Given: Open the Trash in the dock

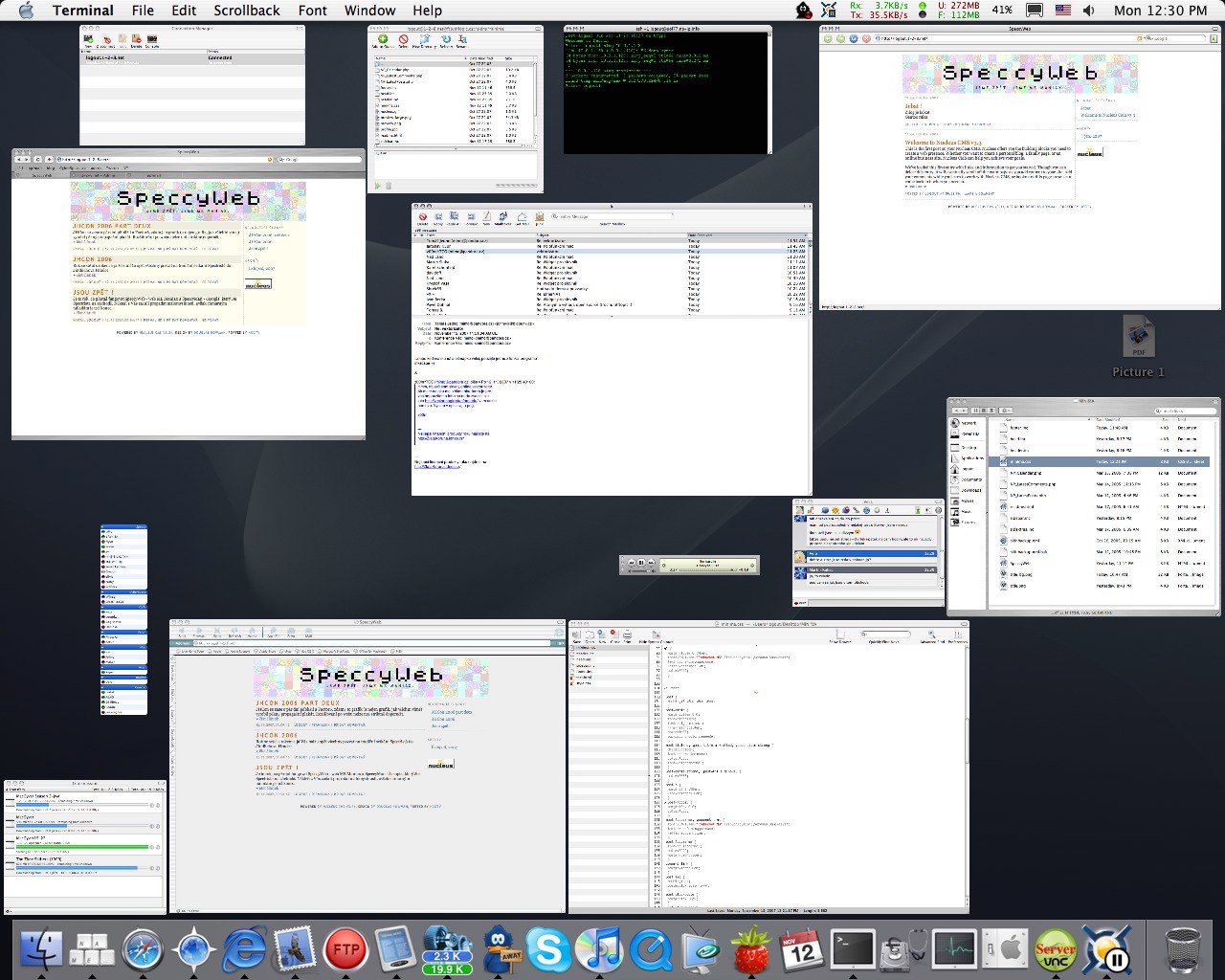Looking at the screenshot, I should [x=1183, y=950].
